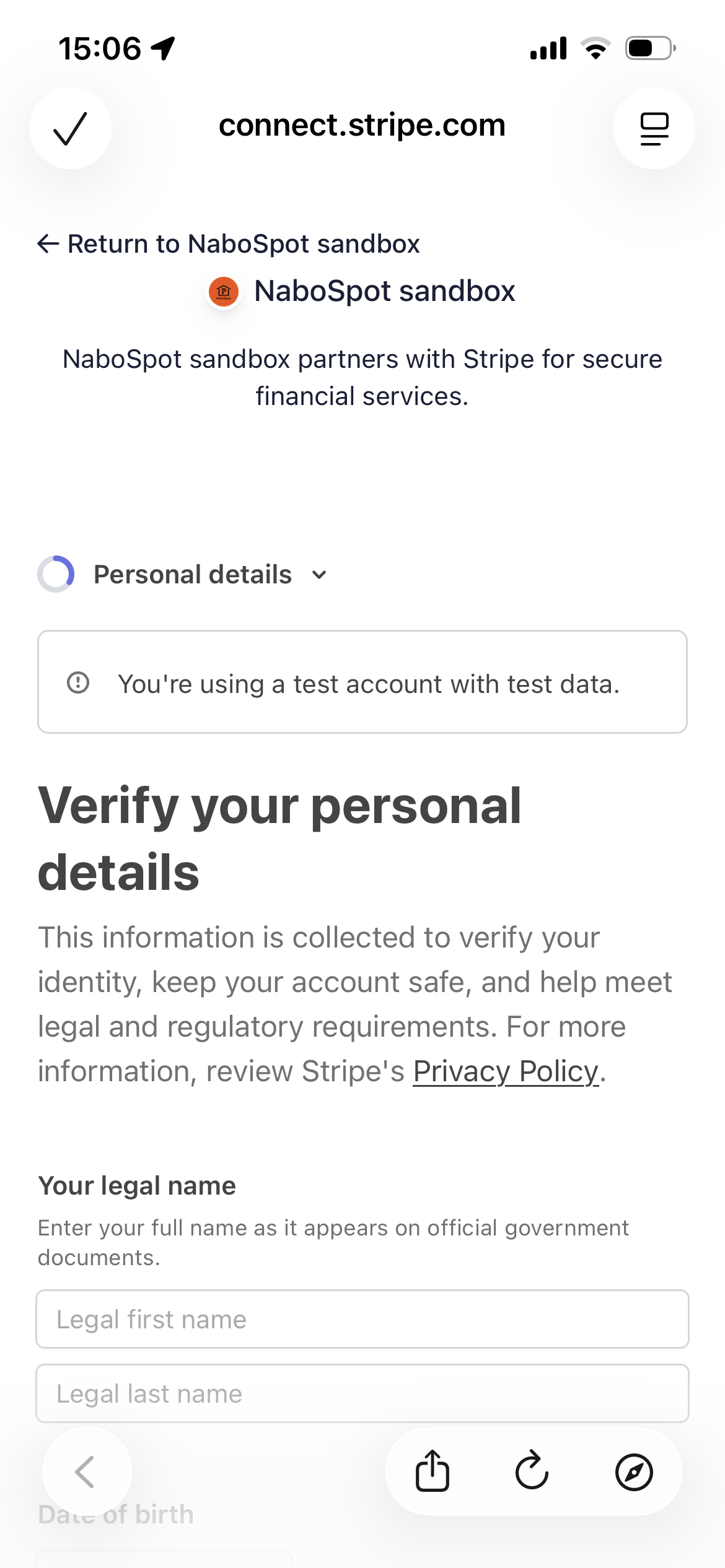Click the test account notice banner

pyautogui.click(x=362, y=682)
